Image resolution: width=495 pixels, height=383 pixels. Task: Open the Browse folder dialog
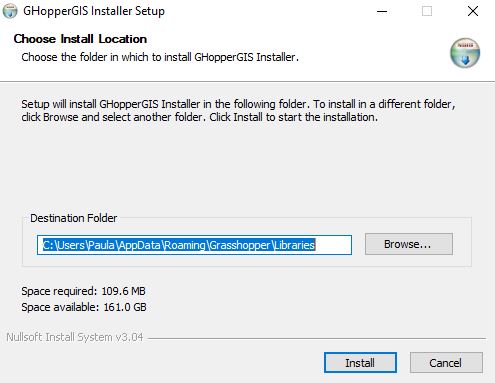(409, 244)
